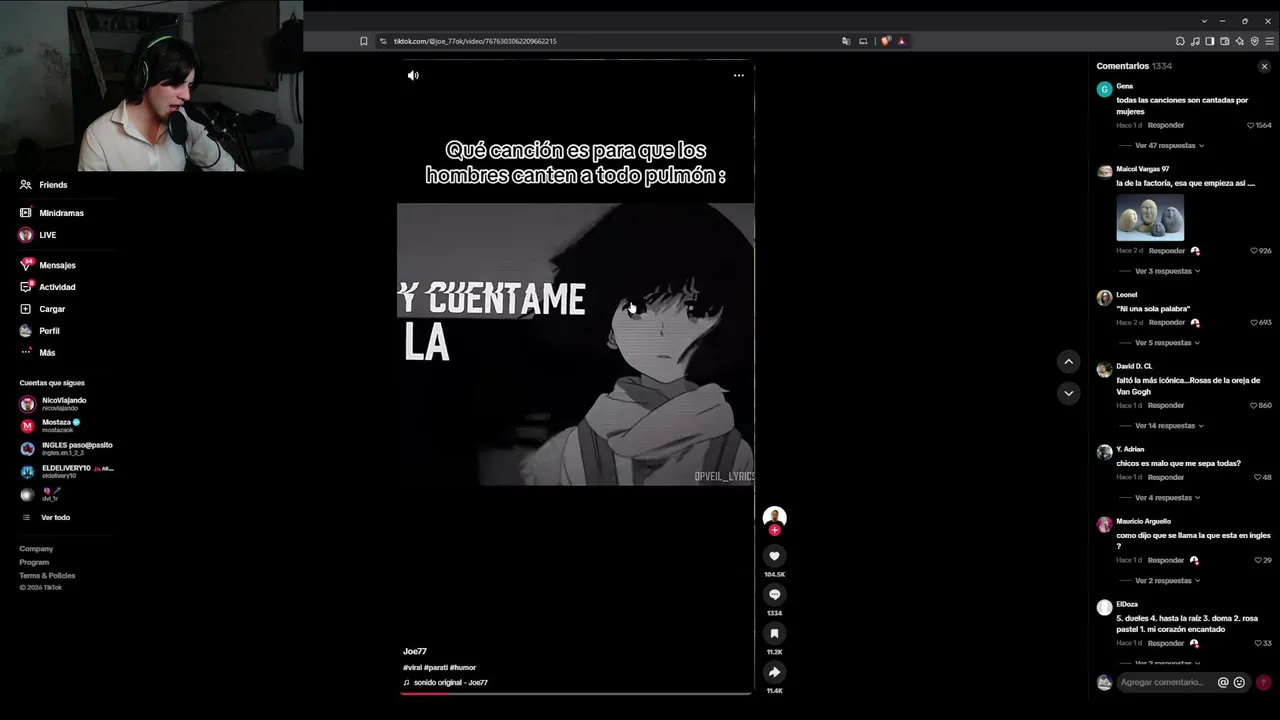Image resolution: width=1280 pixels, height=720 pixels.
Task: Reply to Gena's comment
Action: point(1166,126)
